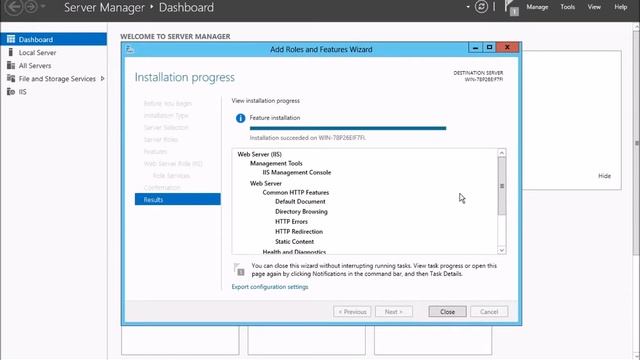Select the Results wizard step

178,199
